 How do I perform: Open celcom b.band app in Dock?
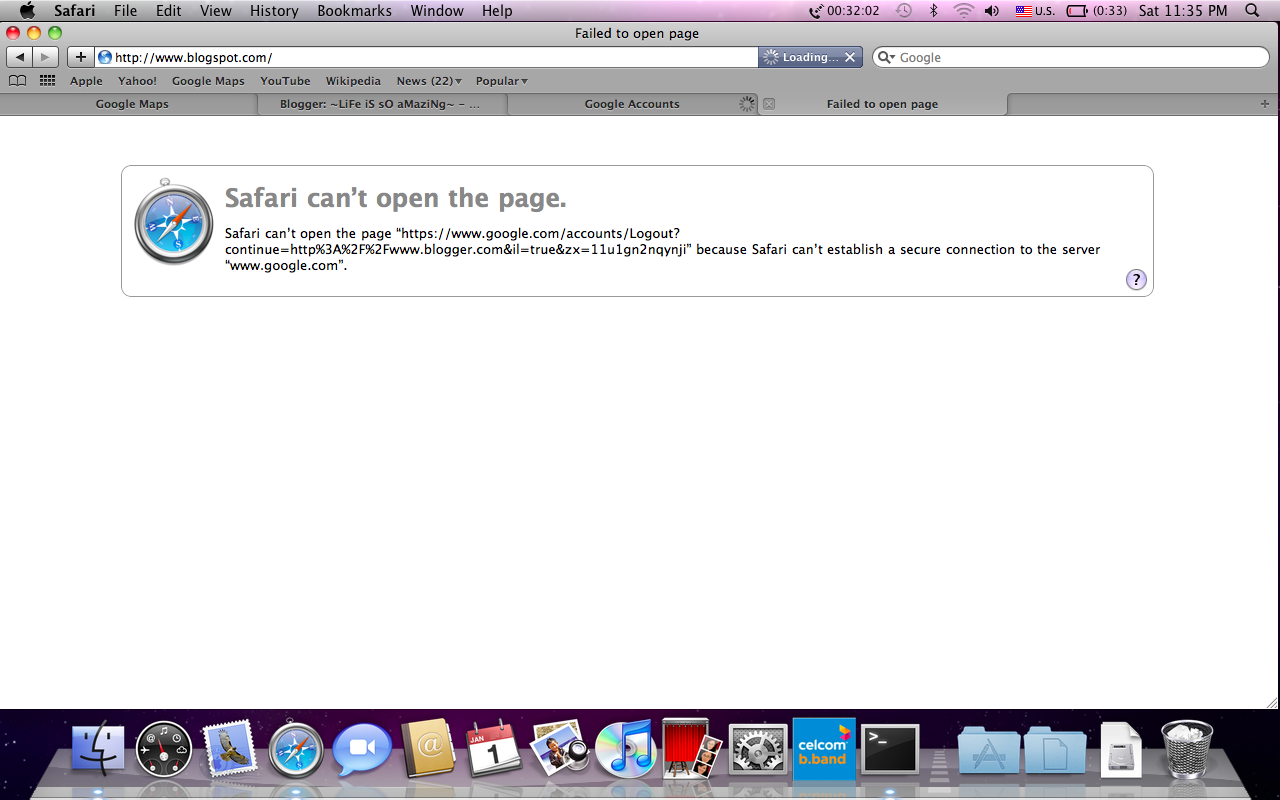[824, 748]
